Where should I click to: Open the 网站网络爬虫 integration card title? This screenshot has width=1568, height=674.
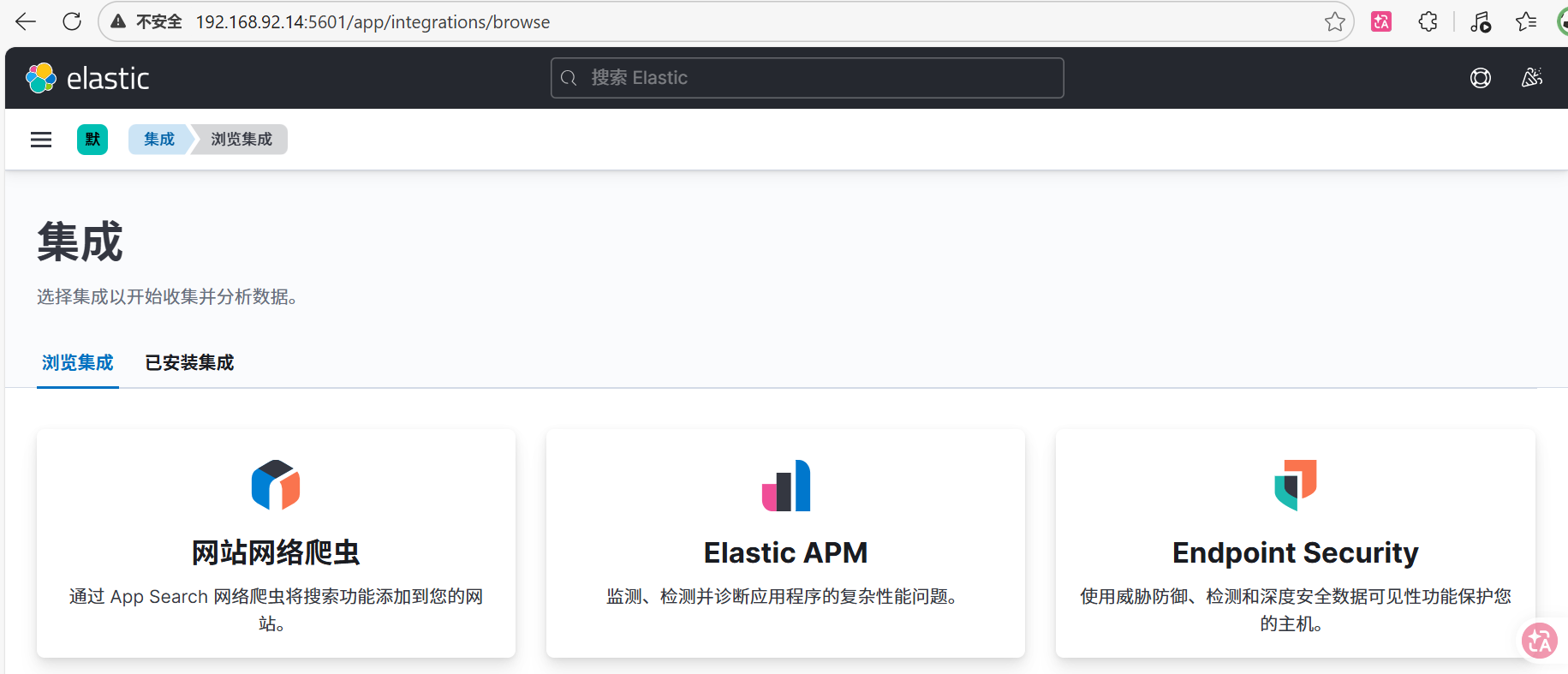tap(276, 553)
